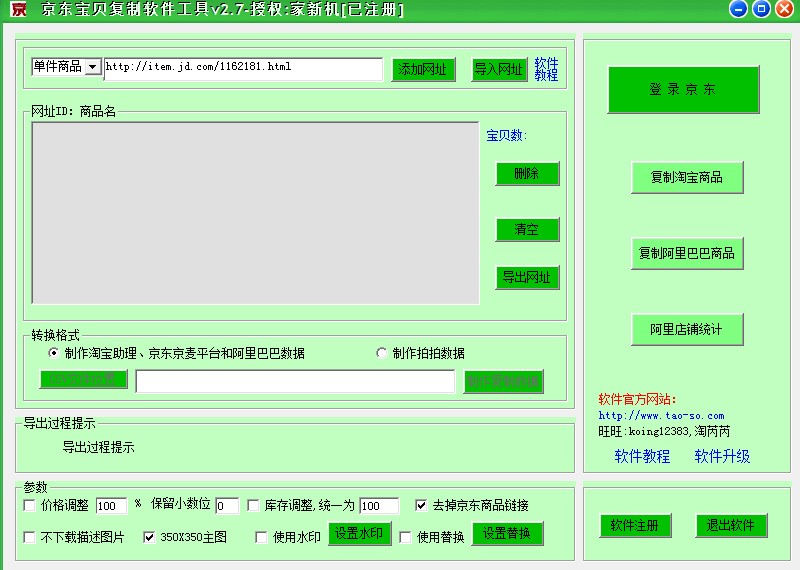Click the 退出软件 button
The image size is (800, 570).
click(x=731, y=525)
